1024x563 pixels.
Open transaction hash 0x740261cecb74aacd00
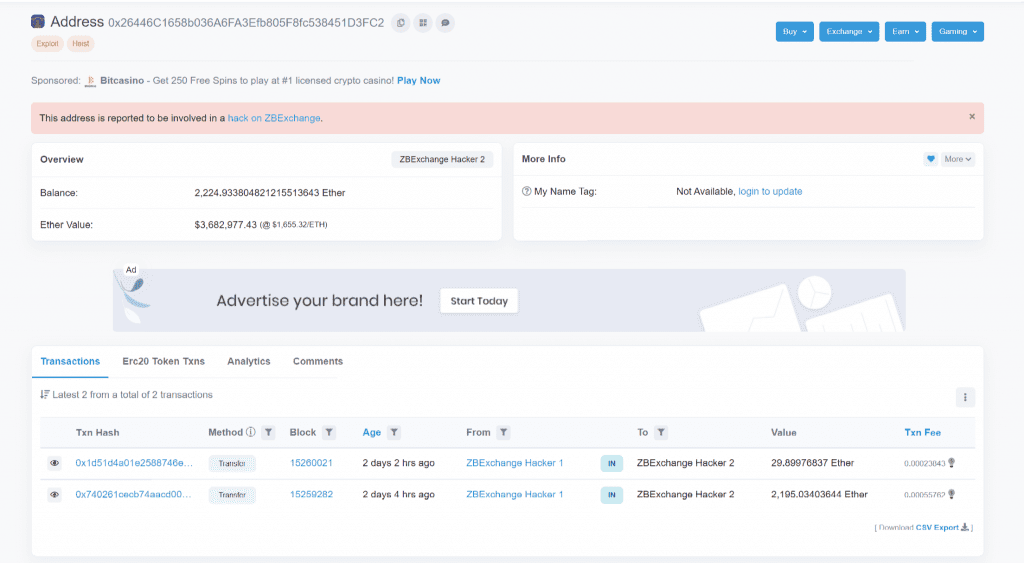133,494
